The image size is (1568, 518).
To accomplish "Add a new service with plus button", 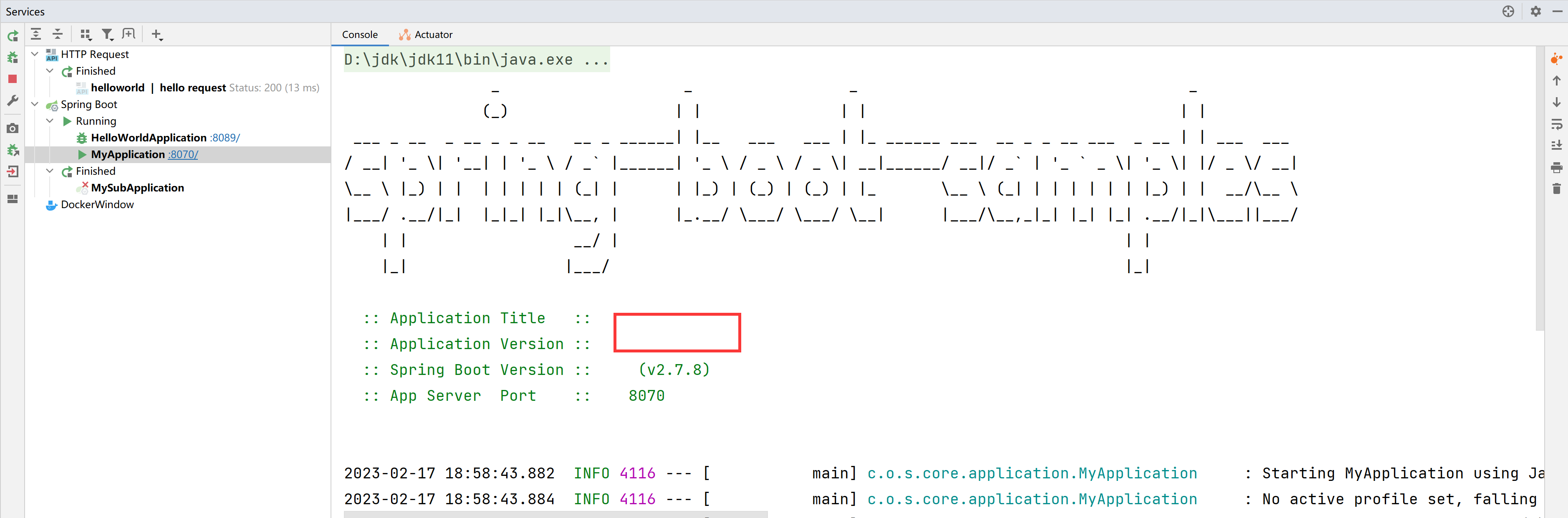I will click(157, 35).
